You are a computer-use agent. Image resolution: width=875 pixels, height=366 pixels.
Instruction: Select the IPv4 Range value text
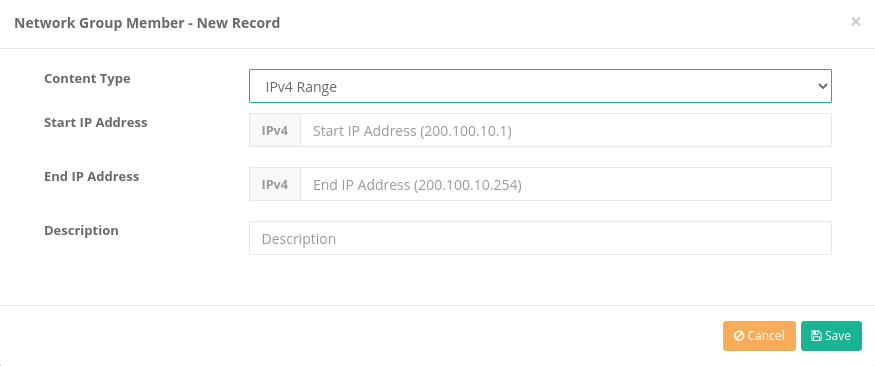point(301,87)
